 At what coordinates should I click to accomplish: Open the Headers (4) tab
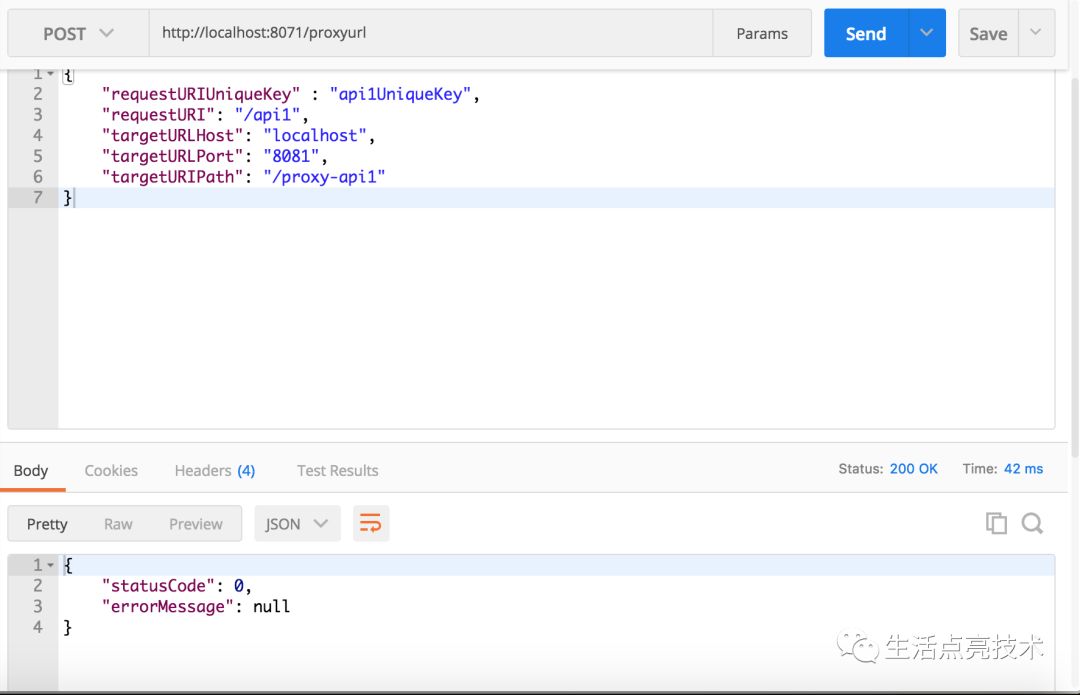pyautogui.click(x=214, y=470)
